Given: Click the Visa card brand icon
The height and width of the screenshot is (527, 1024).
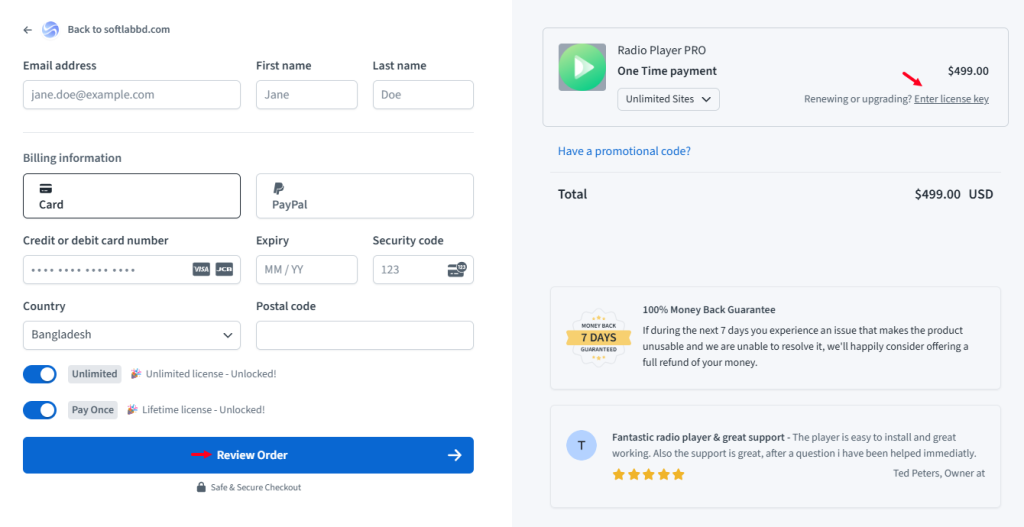Looking at the screenshot, I should pos(201,270).
